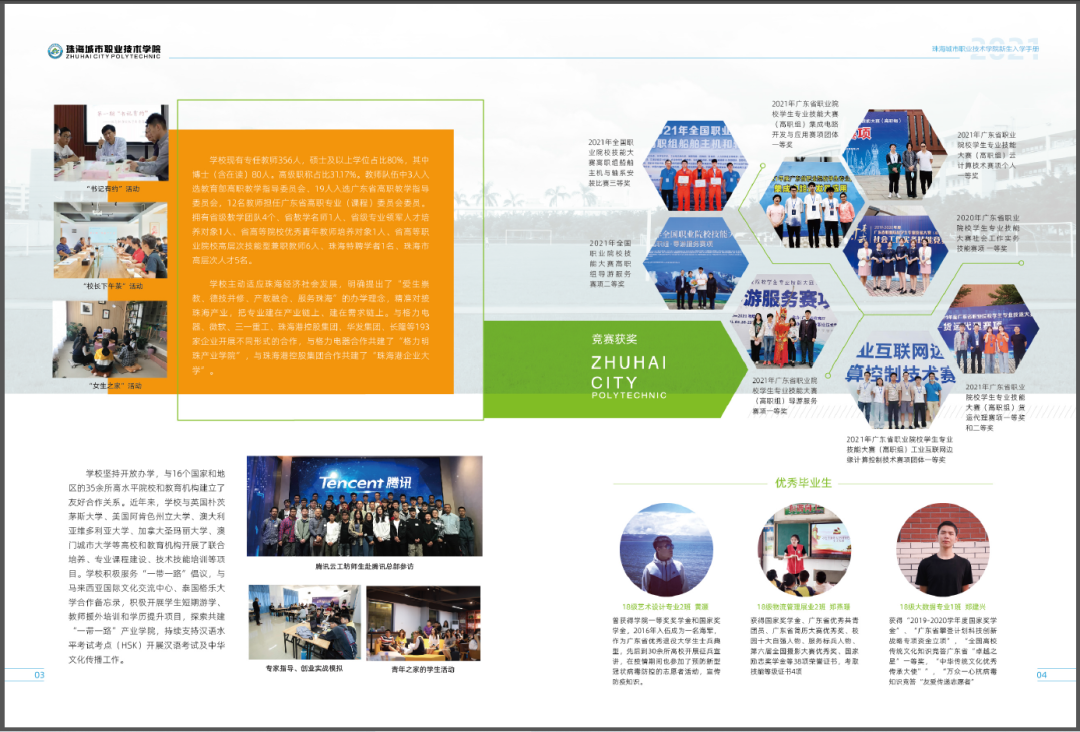Select caption about 货运代理赛项一等奖和二等奖
Screen dimensions: 1080x732
(x=997, y=407)
